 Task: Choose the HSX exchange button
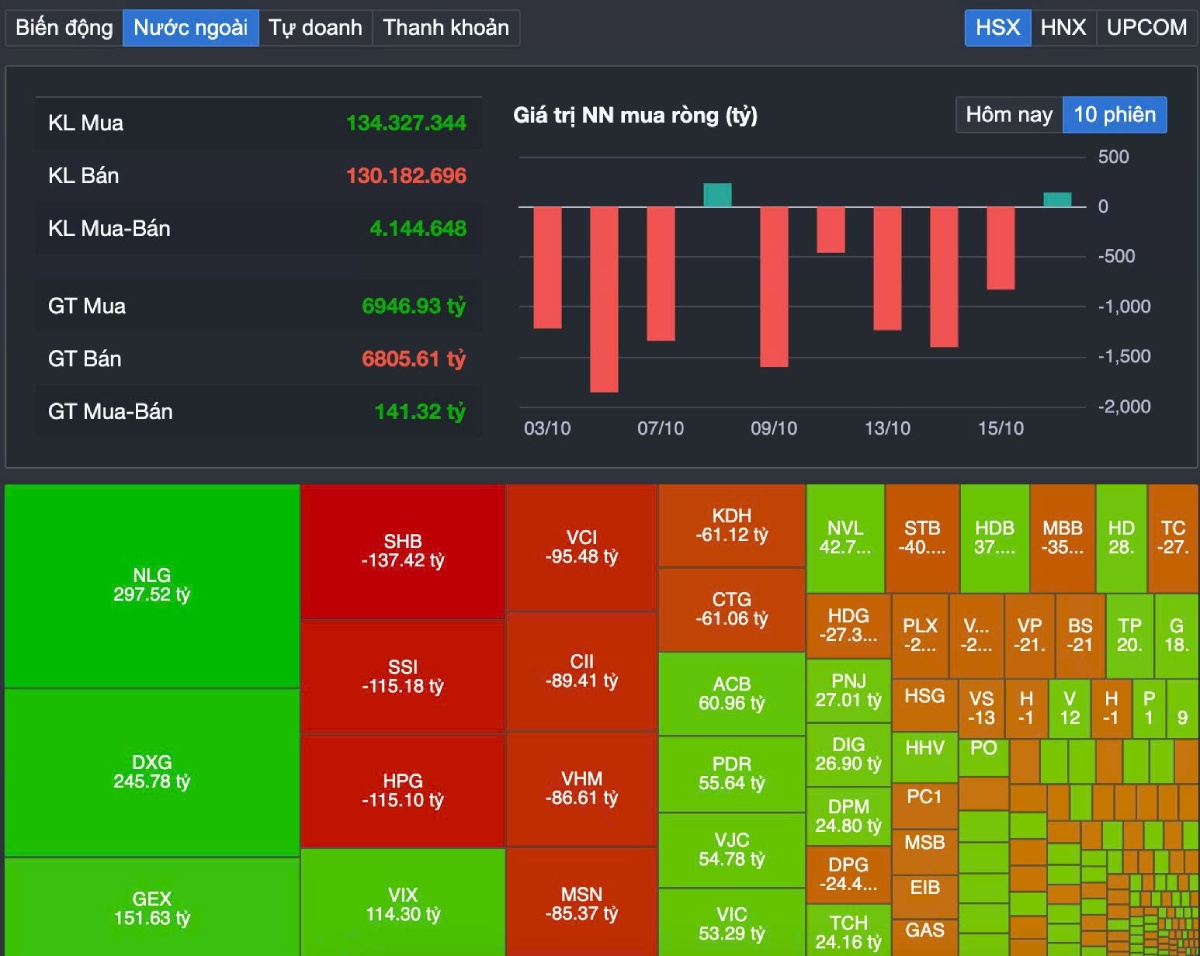click(997, 27)
